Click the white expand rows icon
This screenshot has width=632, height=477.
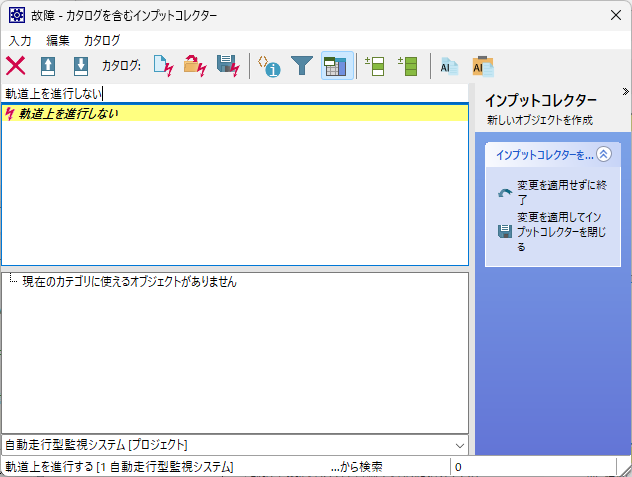[x=374, y=67]
